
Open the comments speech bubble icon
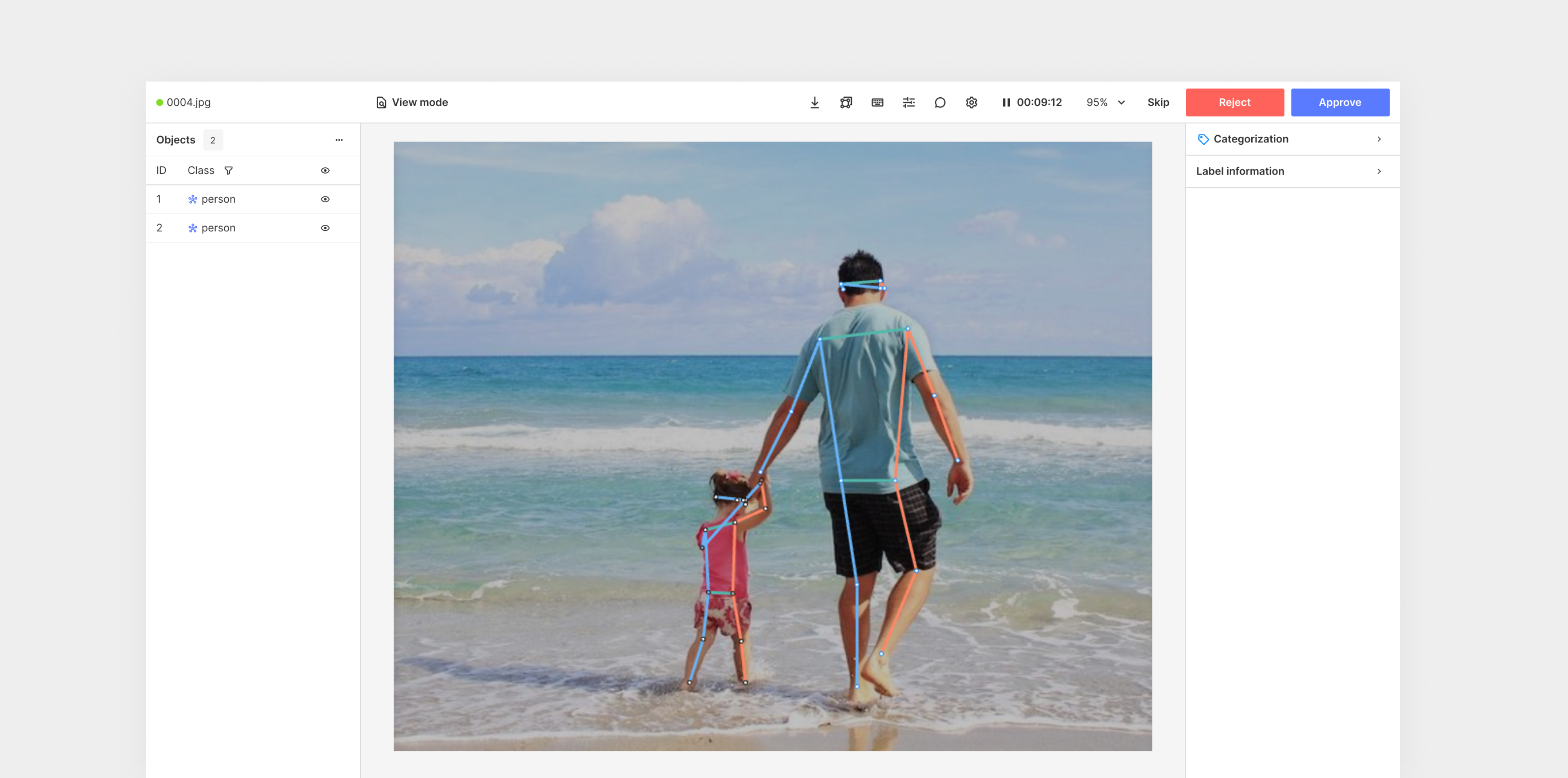940,102
